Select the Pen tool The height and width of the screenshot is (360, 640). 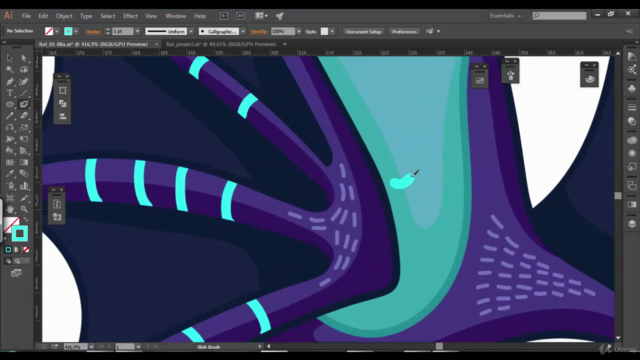(10, 82)
